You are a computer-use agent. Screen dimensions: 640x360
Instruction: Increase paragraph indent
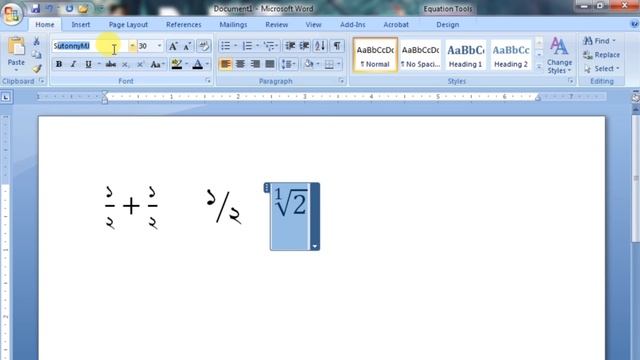pyautogui.click(x=304, y=46)
